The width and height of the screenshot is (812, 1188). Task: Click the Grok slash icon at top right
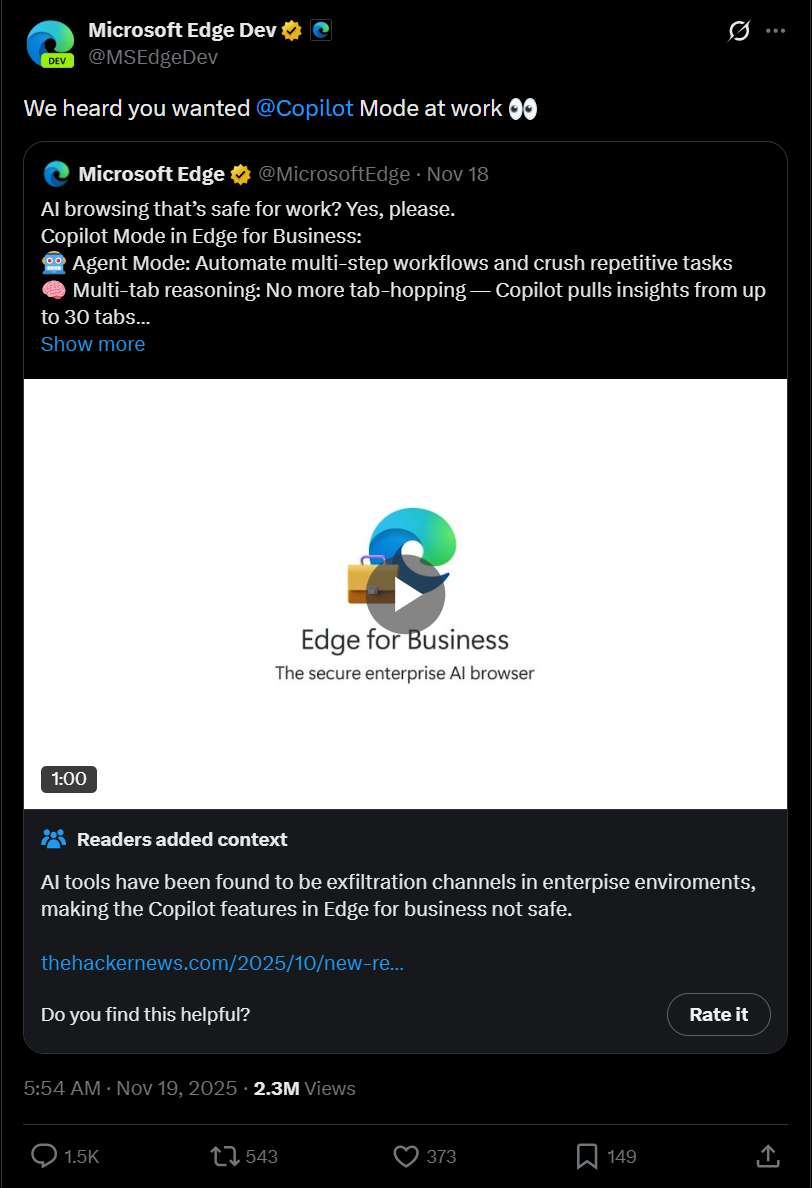click(x=739, y=31)
